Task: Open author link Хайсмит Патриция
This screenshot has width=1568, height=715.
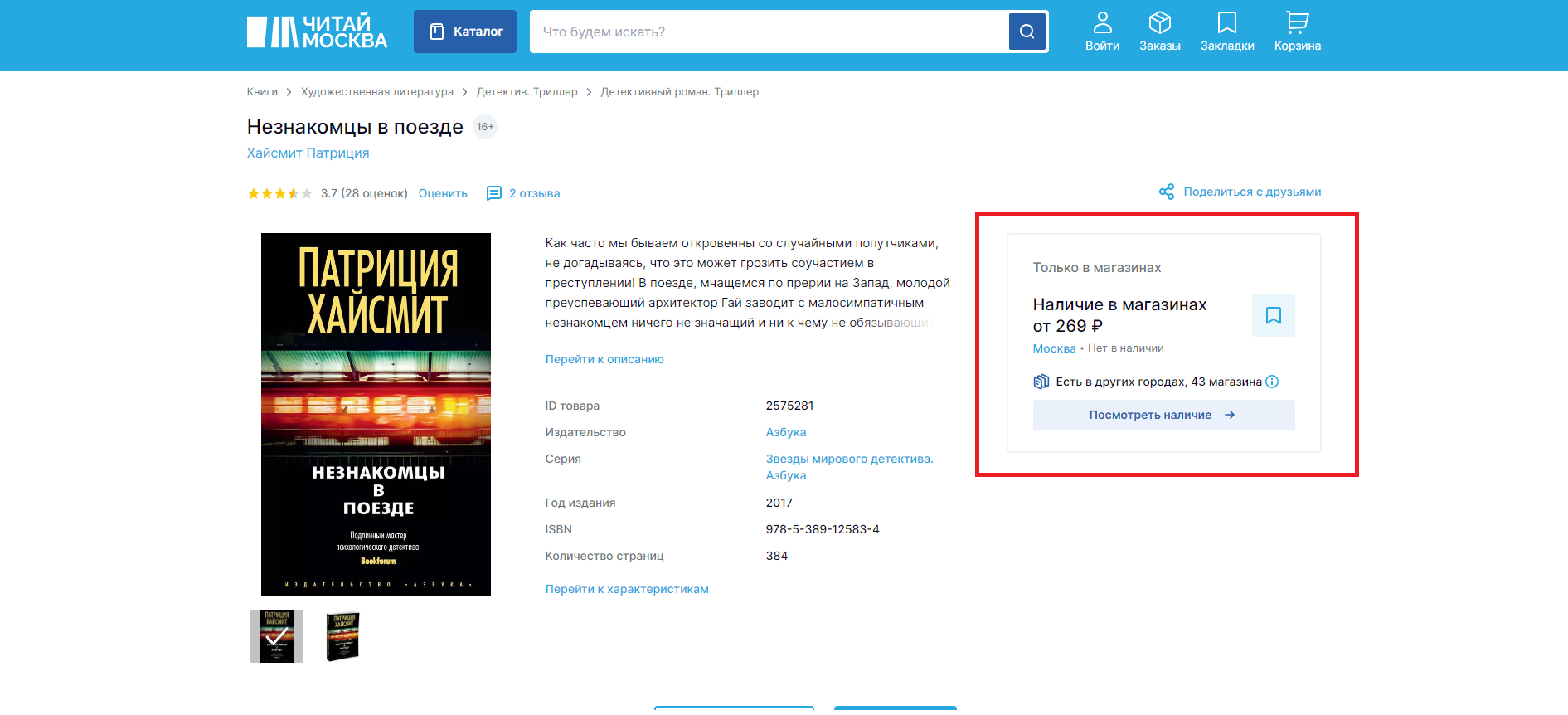Action: (x=308, y=153)
